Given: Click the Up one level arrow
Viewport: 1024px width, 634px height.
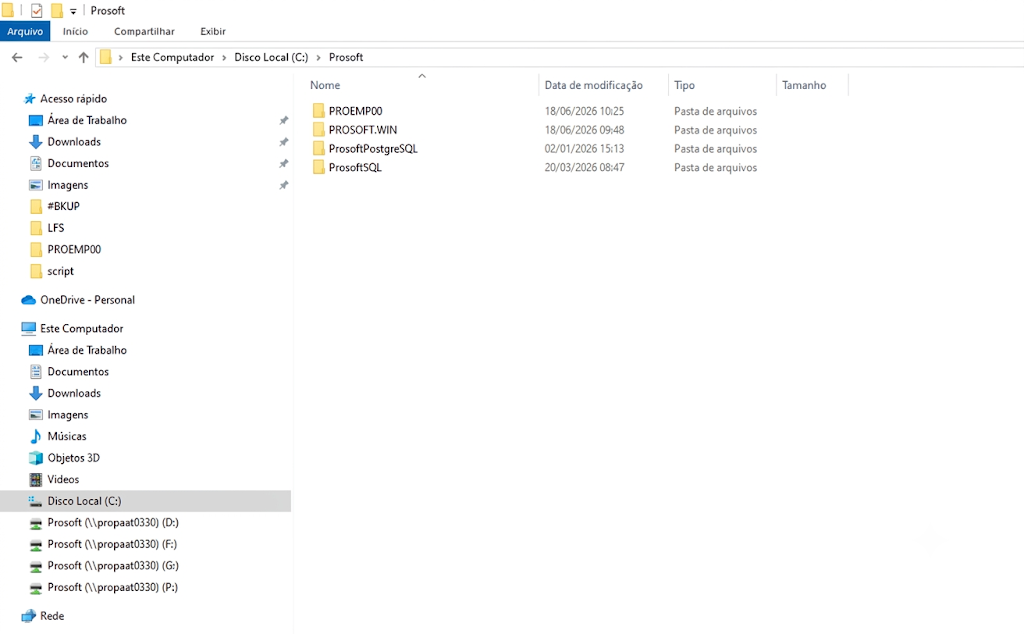Looking at the screenshot, I should point(84,57).
